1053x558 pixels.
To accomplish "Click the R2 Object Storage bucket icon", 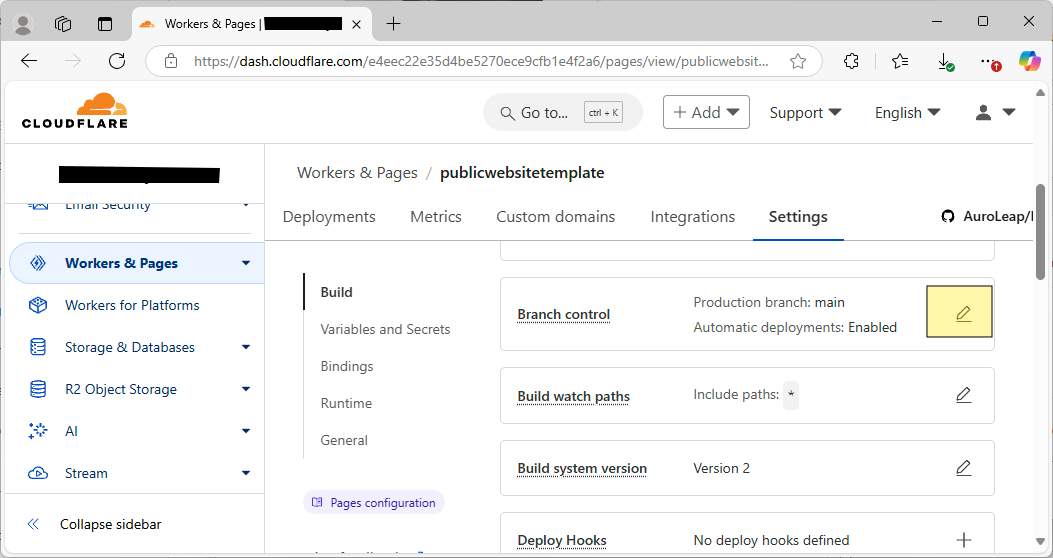I will (38, 389).
